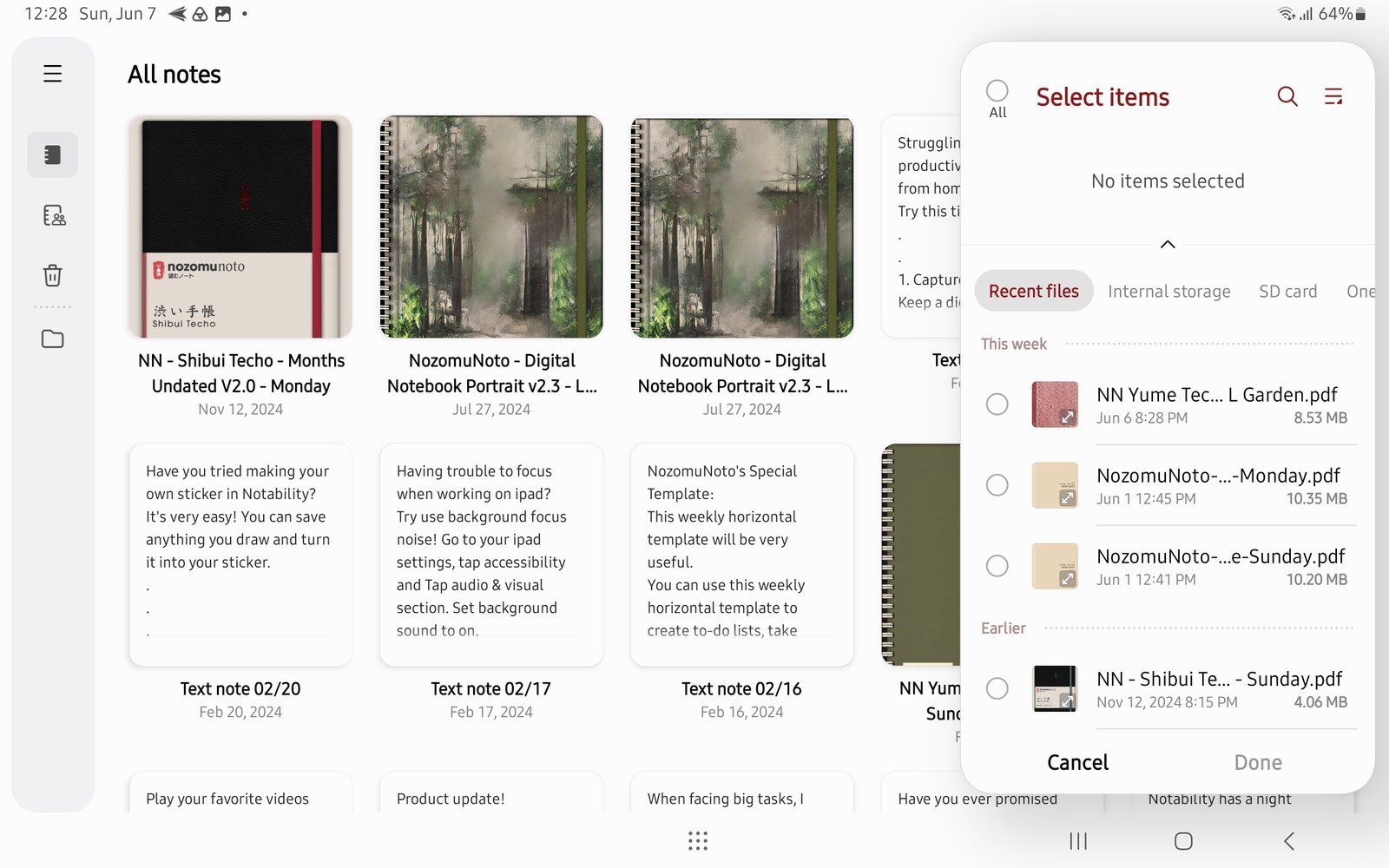Open the Folders sidebar icon
The width and height of the screenshot is (1389, 868).
[x=52, y=339]
